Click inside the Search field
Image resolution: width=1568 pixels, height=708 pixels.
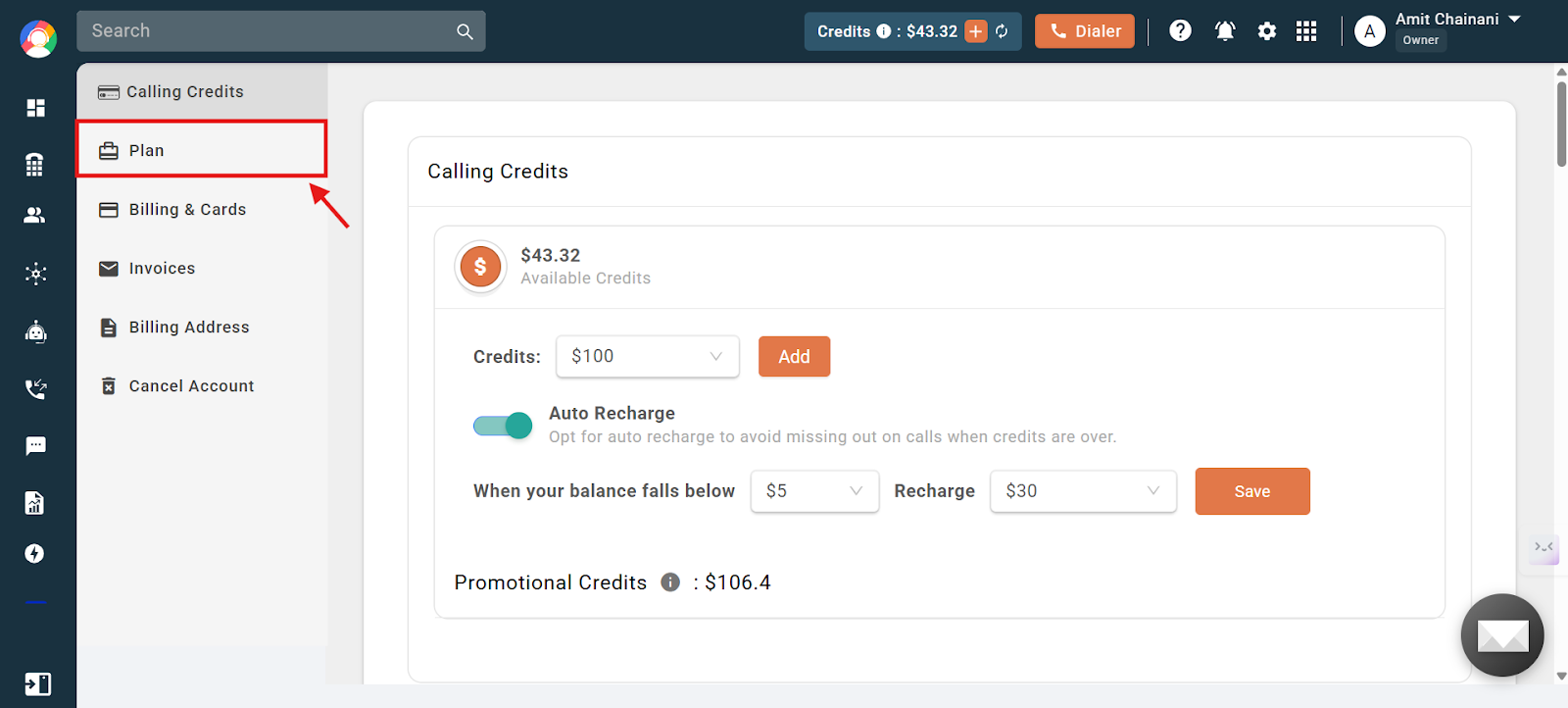click(x=281, y=31)
